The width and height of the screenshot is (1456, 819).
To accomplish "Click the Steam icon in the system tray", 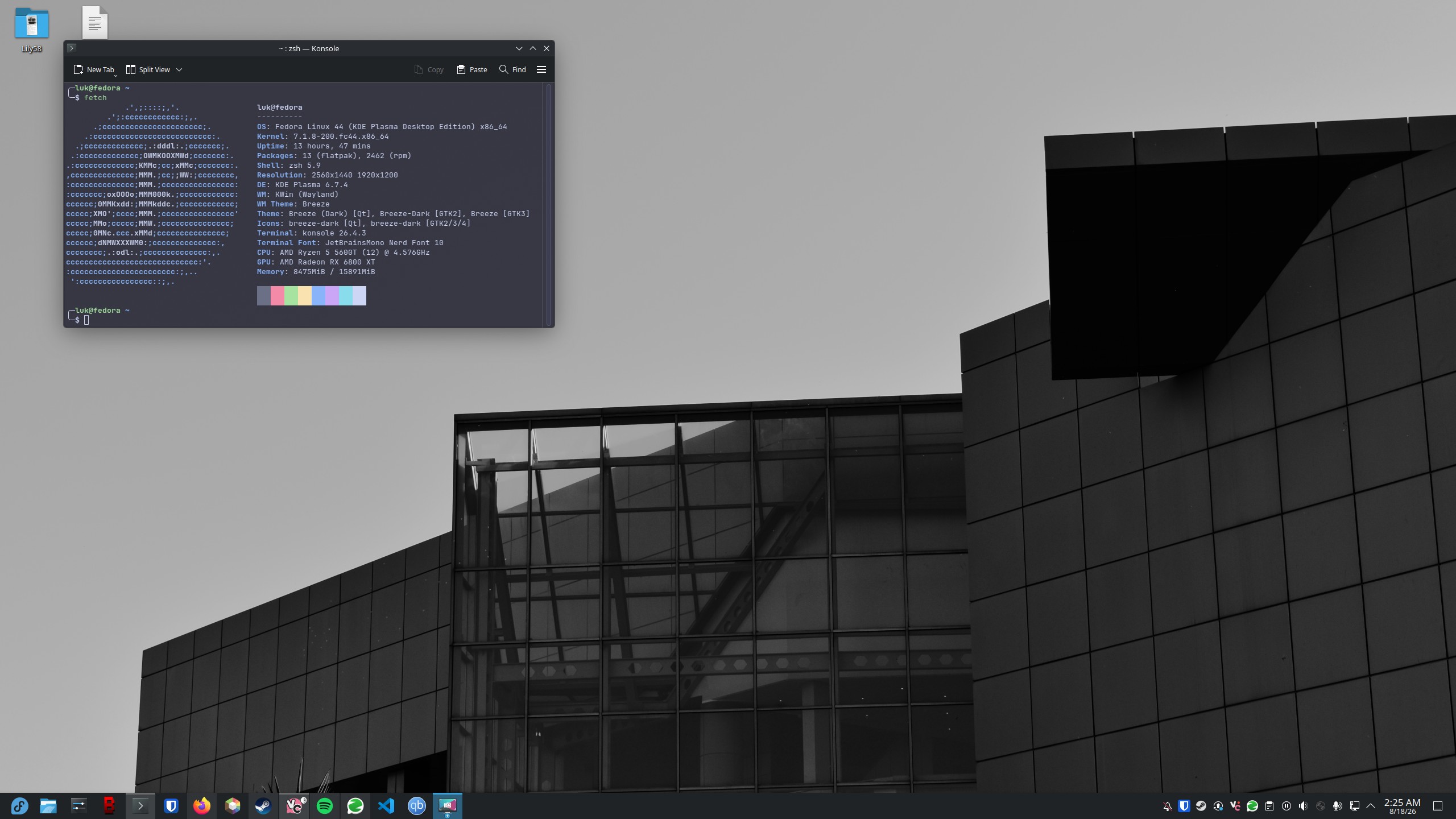I will [x=1201, y=806].
